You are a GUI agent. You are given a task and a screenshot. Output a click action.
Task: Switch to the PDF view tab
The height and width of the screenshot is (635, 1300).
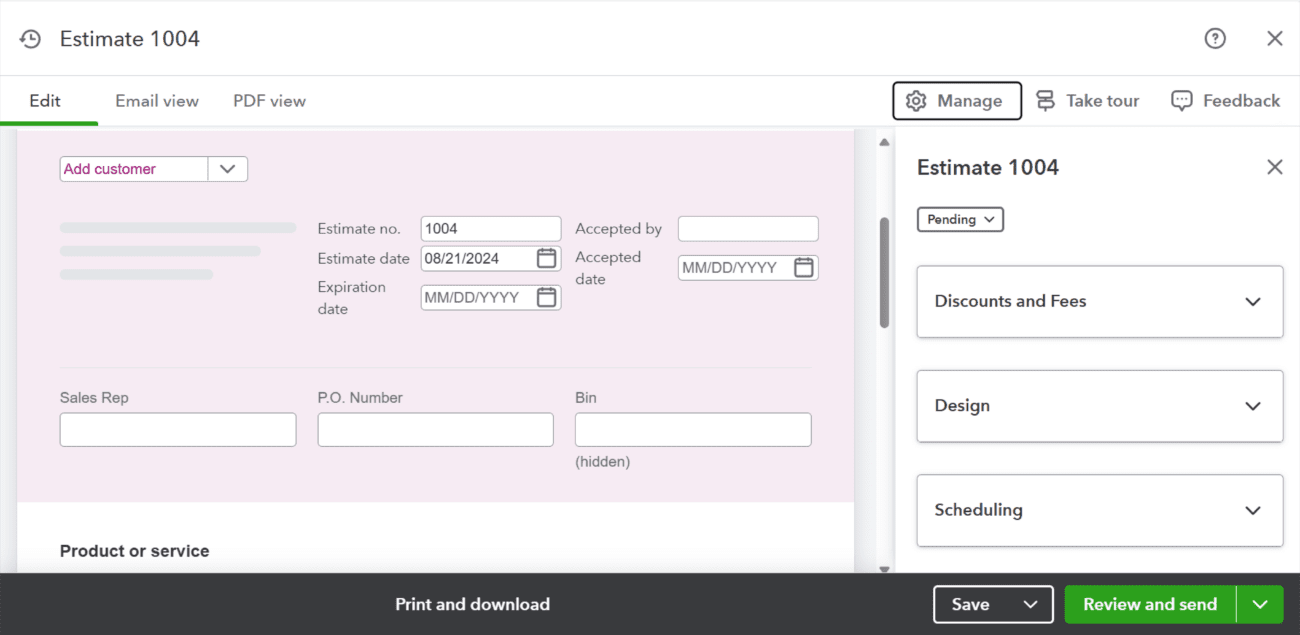[x=269, y=101]
